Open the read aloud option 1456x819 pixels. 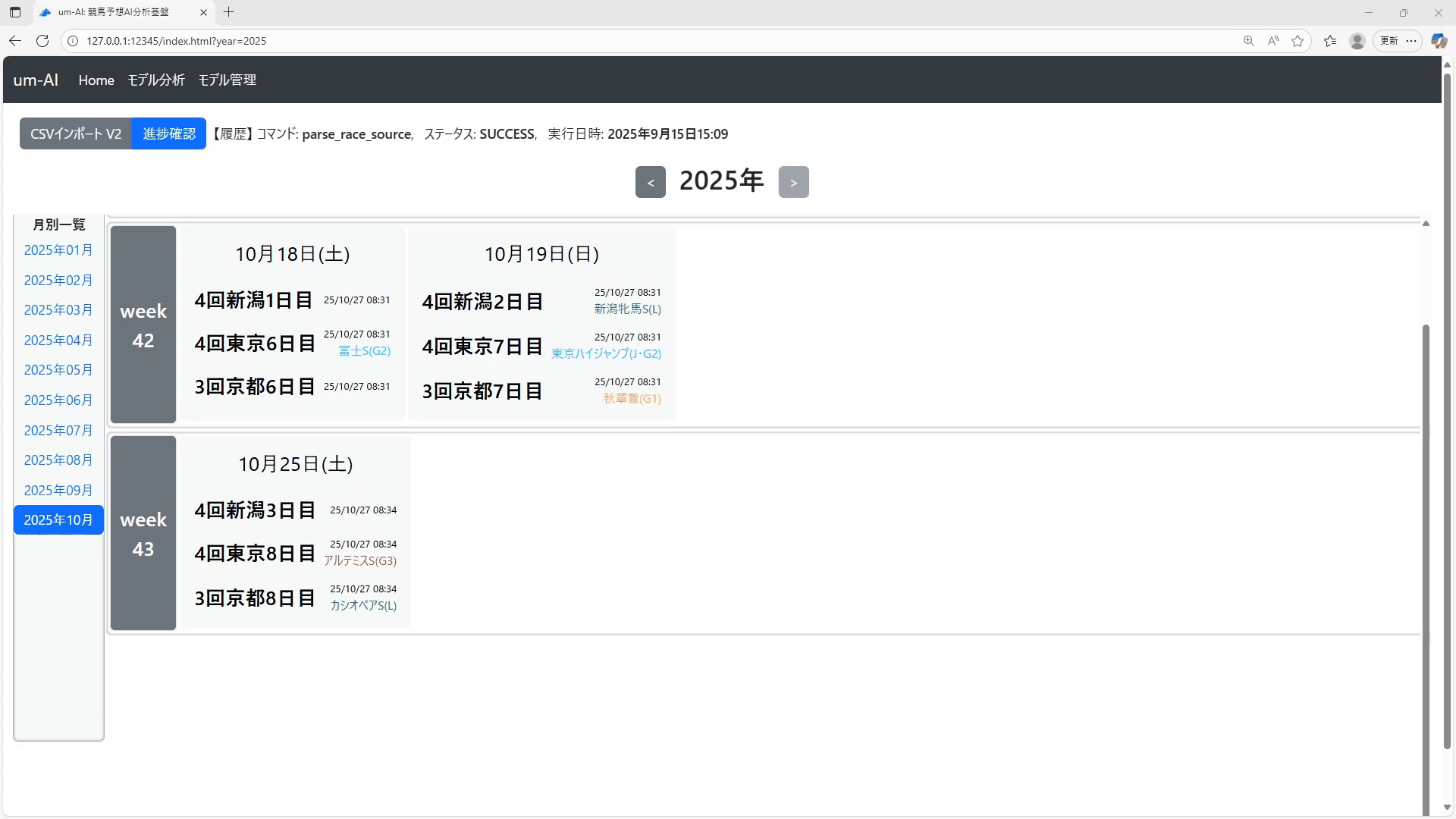pos(1273,41)
